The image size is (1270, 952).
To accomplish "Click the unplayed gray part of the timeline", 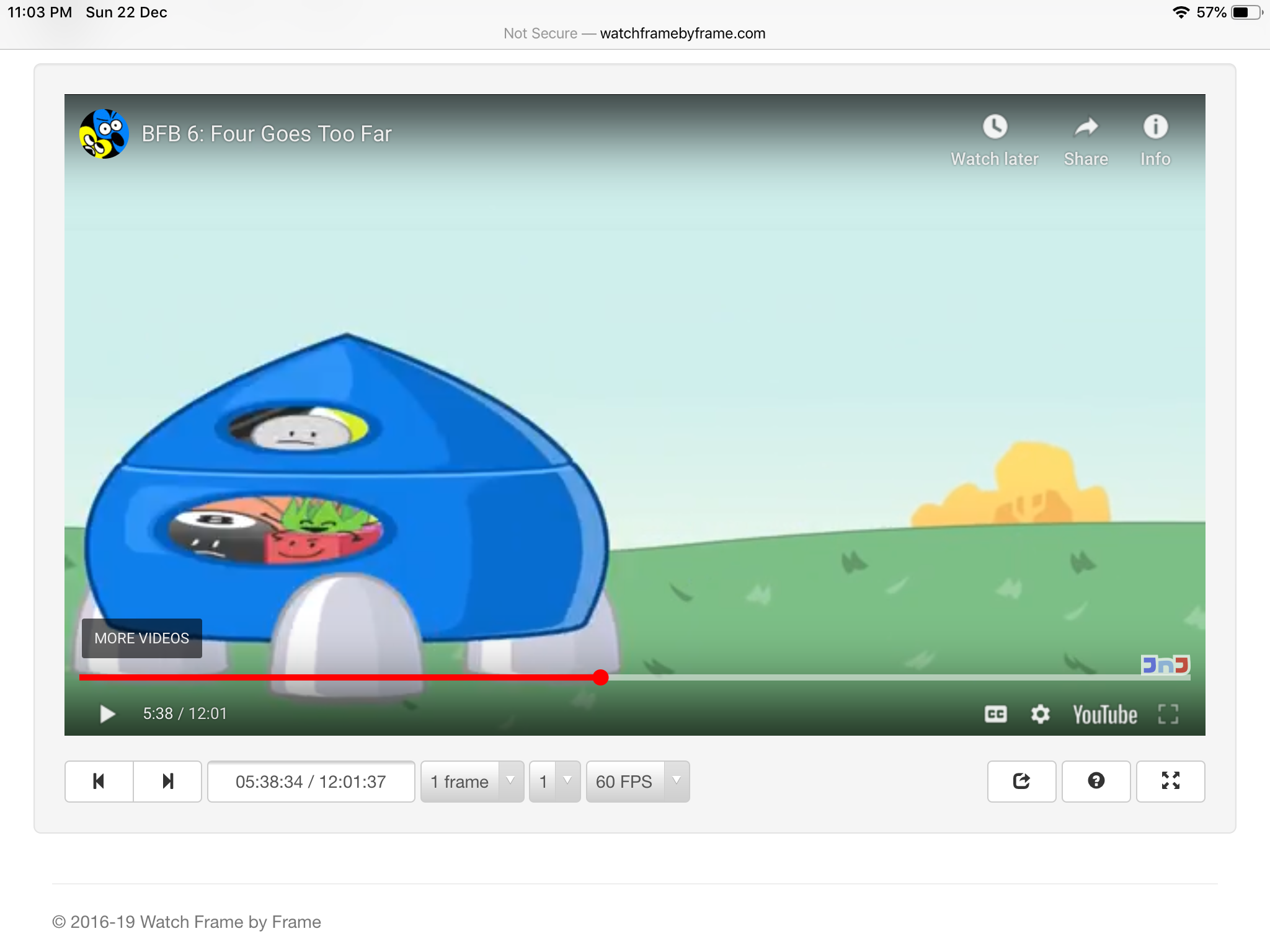I will pos(899,677).
